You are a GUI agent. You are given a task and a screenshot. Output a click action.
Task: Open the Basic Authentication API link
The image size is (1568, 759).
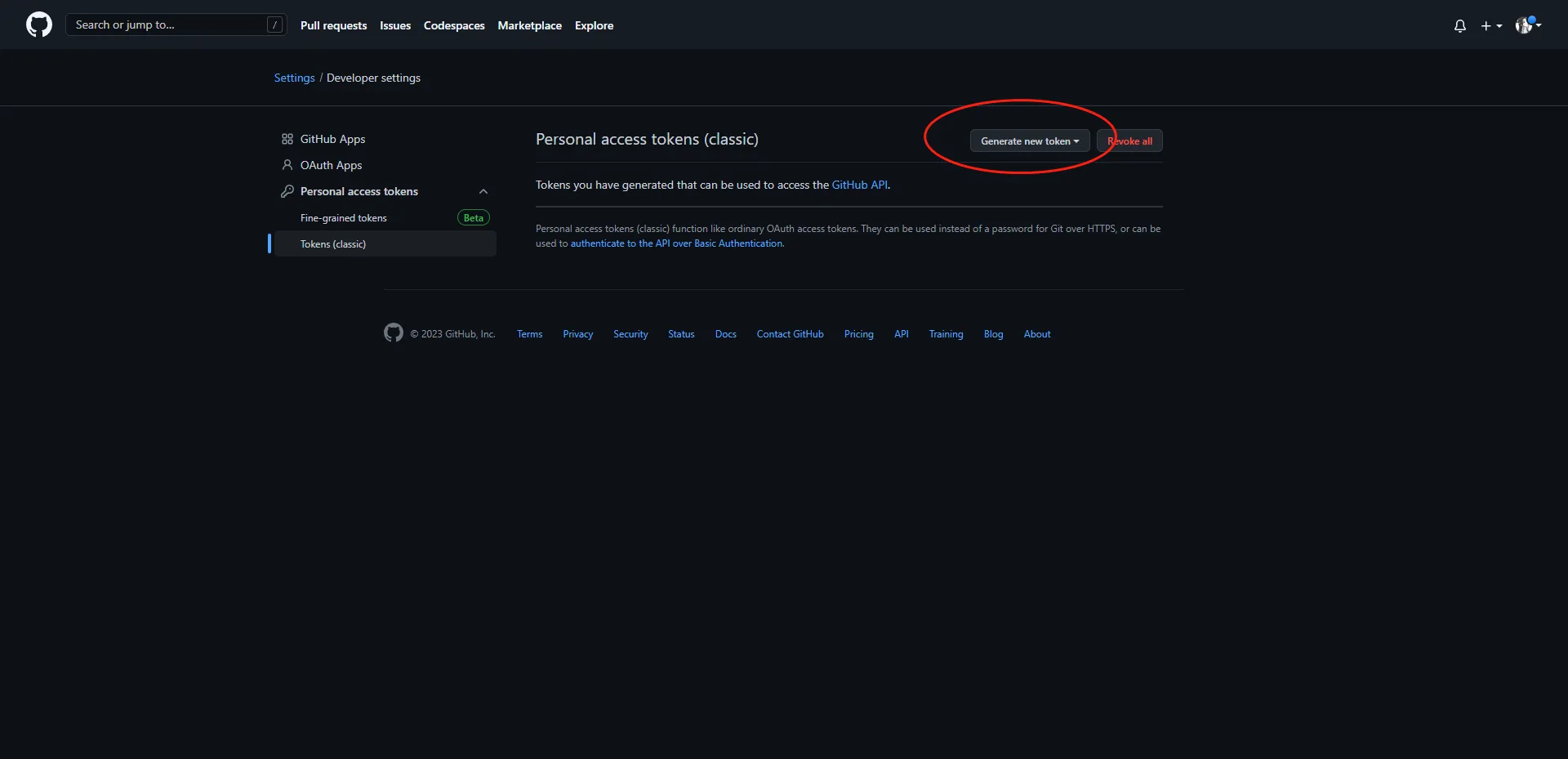click(x=676, y=243)
